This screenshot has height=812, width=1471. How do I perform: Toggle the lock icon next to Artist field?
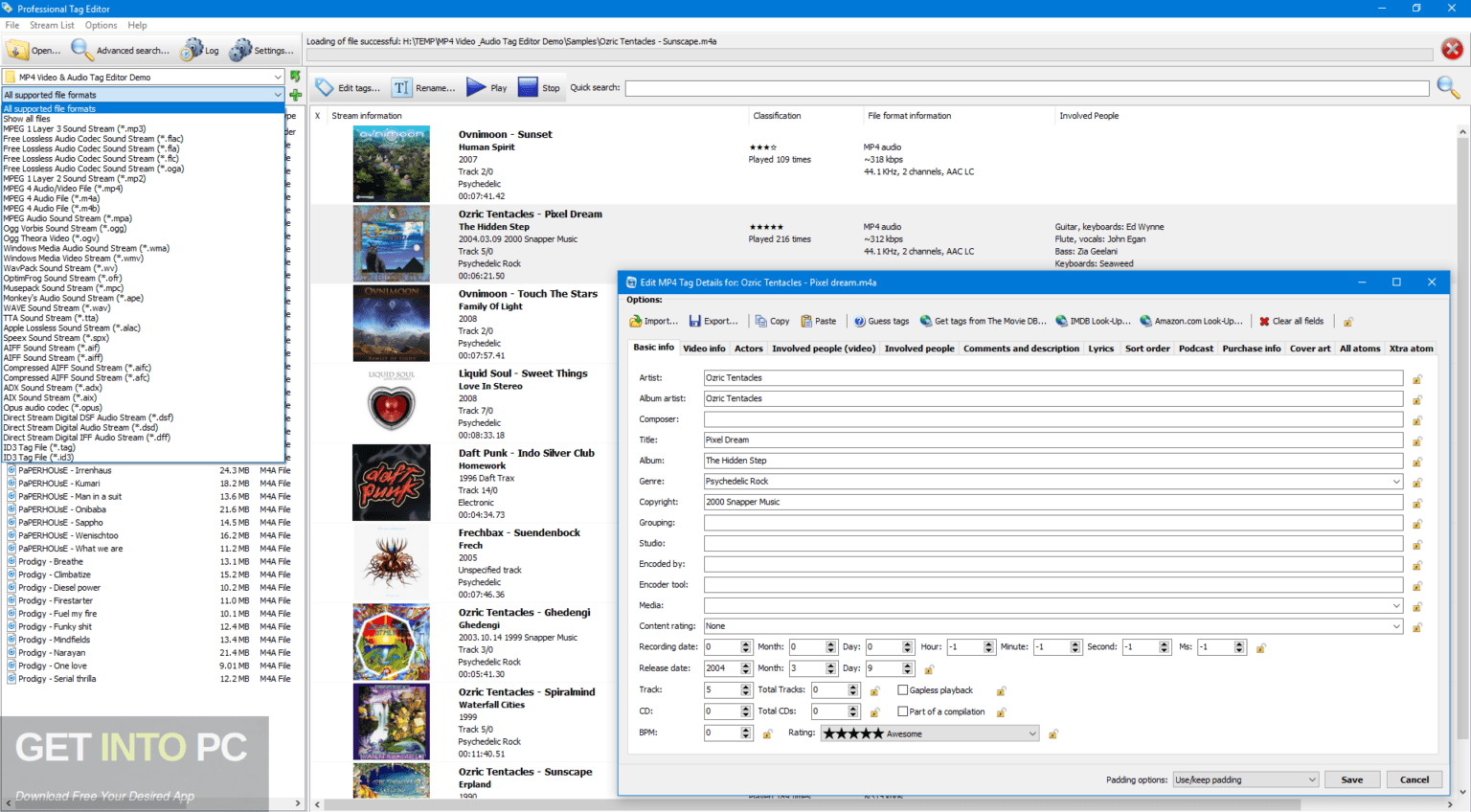coord(1416,377)
